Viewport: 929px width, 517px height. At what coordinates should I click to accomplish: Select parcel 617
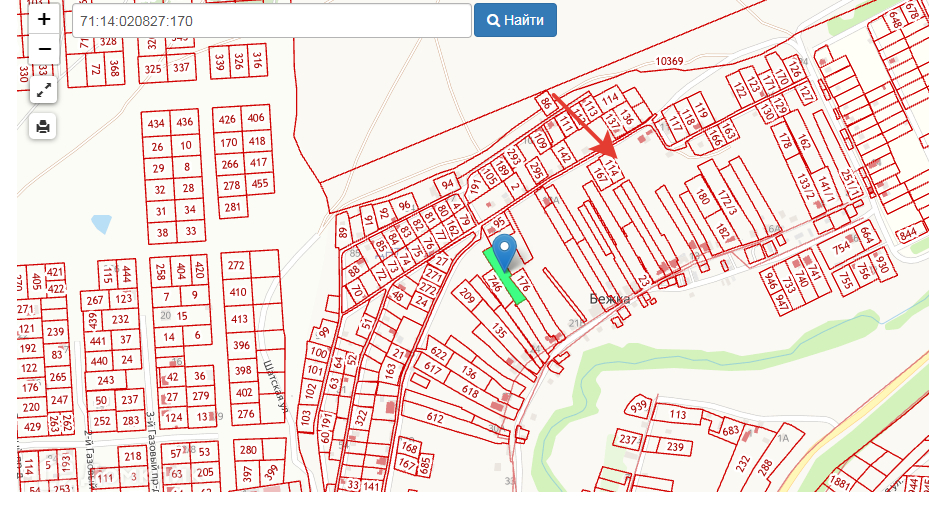[x=433, y=370]
